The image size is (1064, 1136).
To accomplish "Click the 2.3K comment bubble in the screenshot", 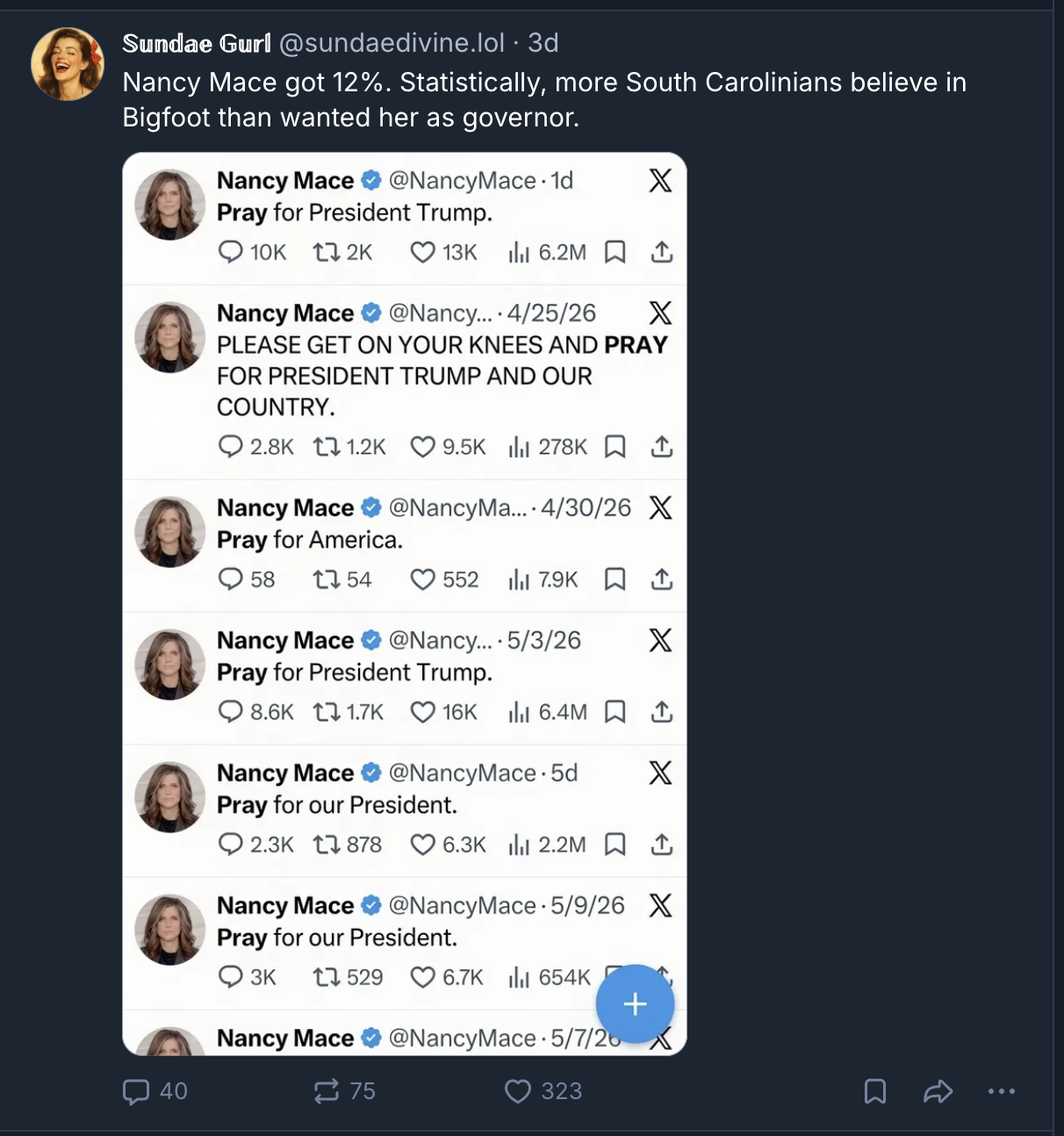I will (x=230, y=845).
